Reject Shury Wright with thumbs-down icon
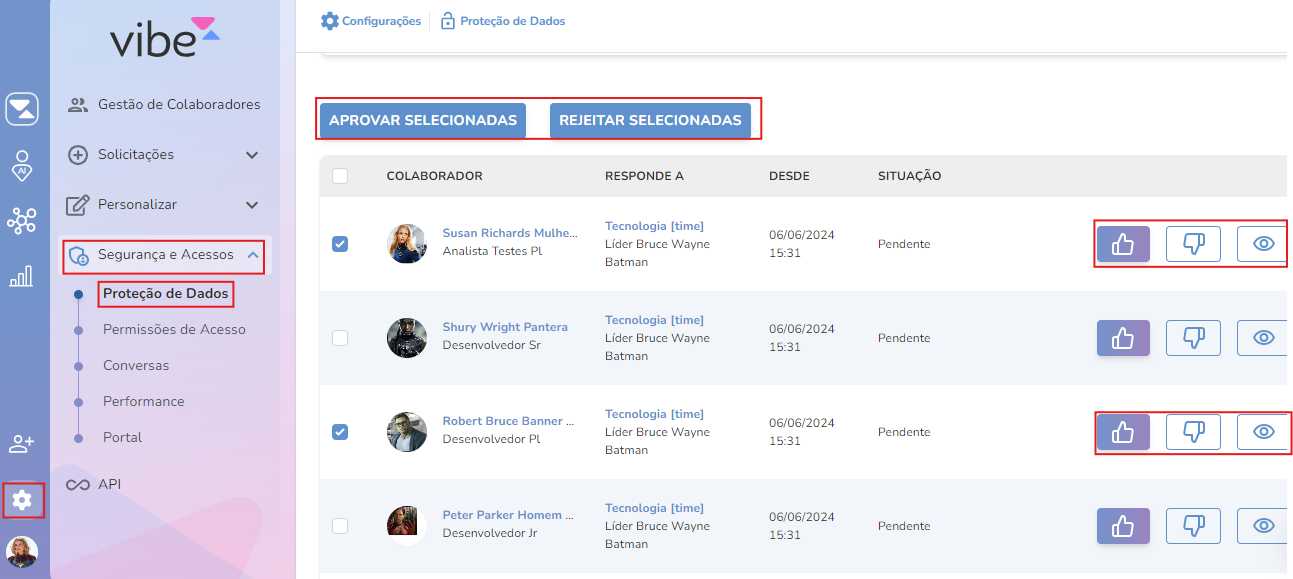This screenshot has width=1293, height=579. 1193,338
